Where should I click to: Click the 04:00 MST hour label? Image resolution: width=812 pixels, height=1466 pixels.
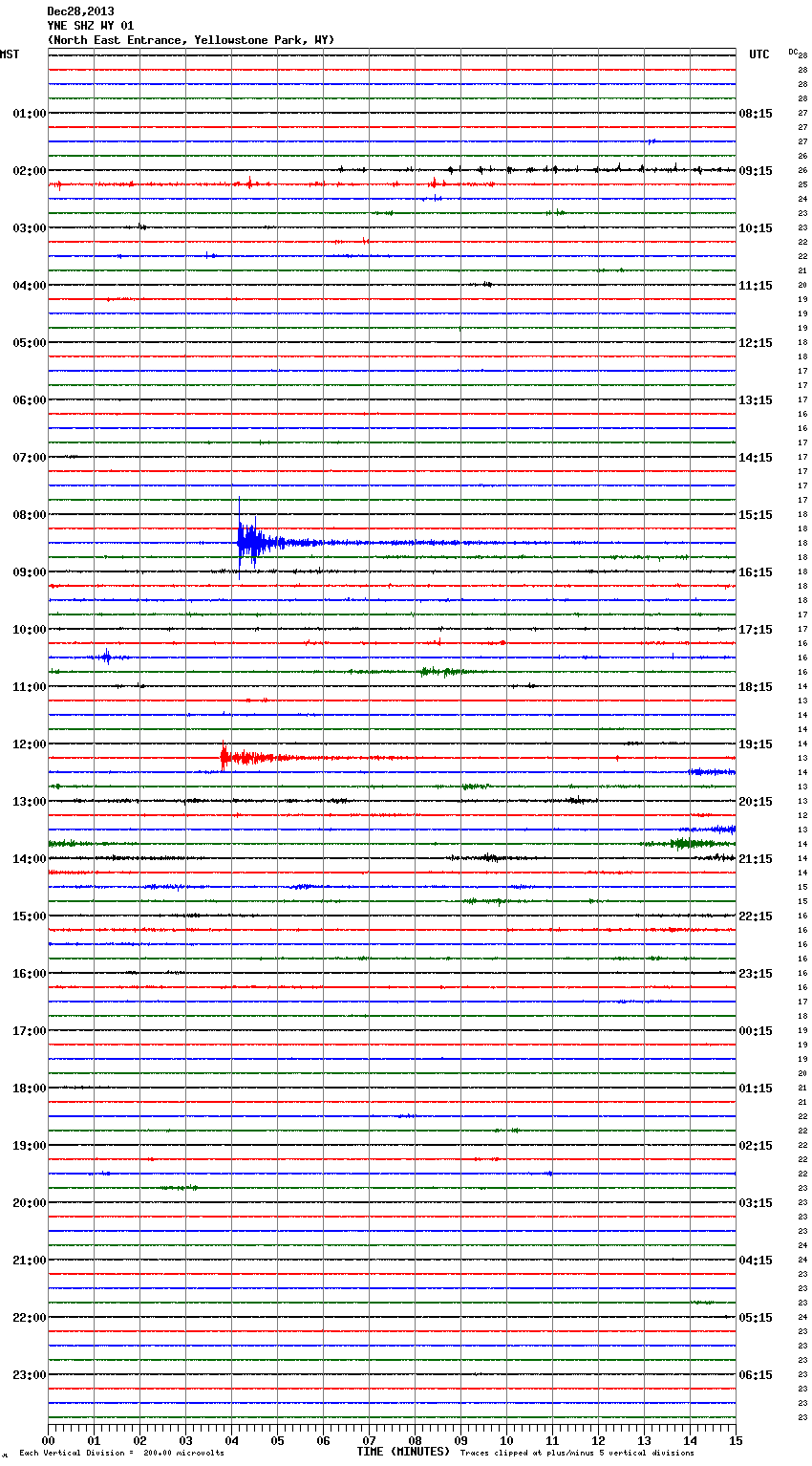[x=30, y=286]
